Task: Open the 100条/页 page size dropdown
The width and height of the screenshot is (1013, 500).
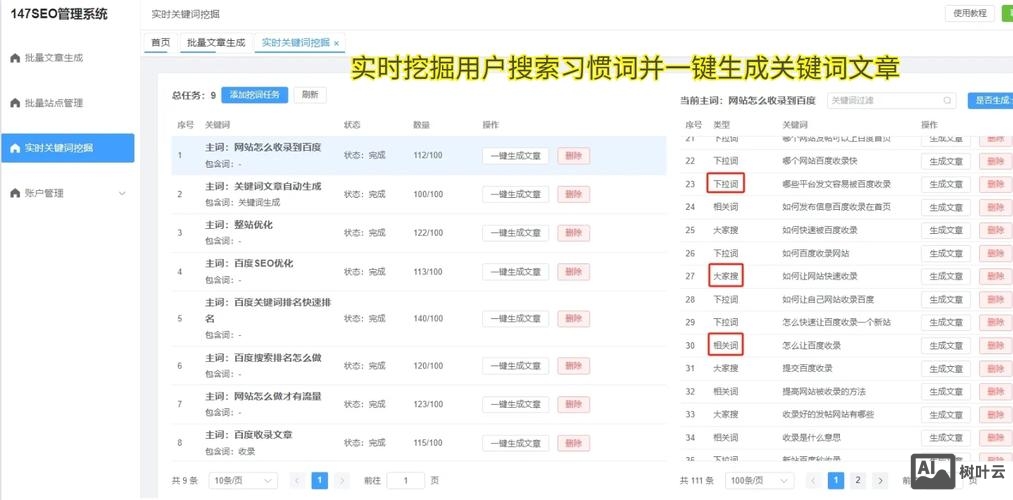Action: (x=760, y=481)
